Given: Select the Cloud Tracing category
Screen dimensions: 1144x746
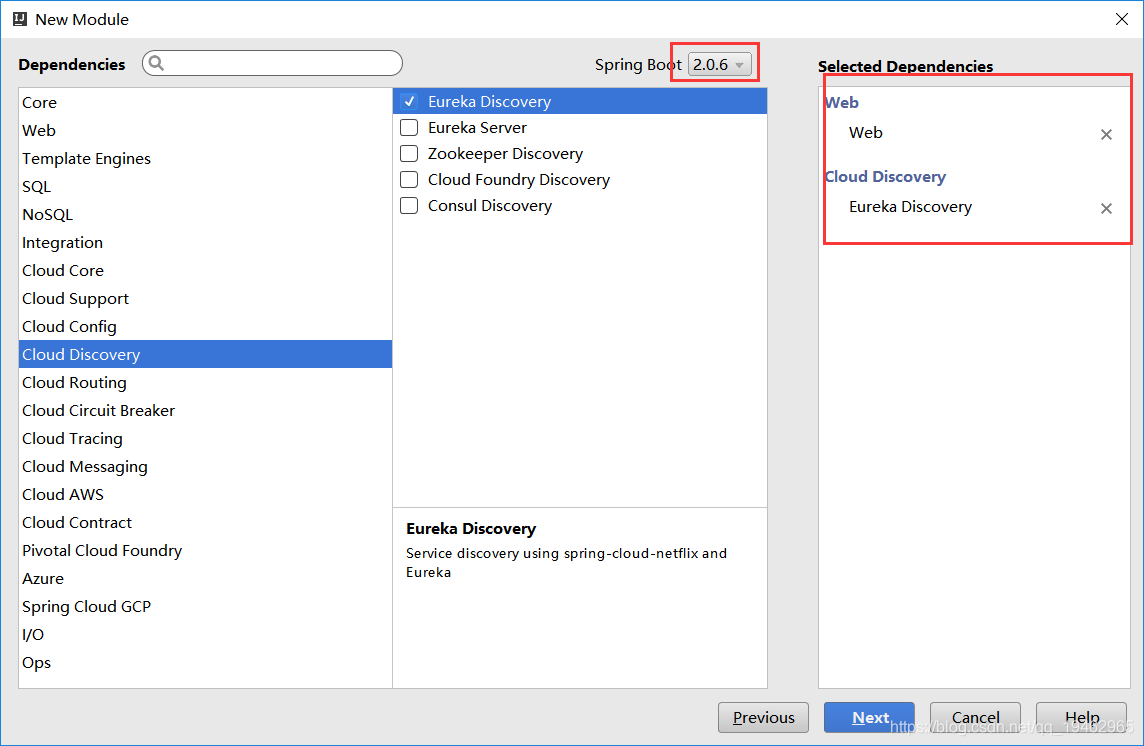Looking at the screenshot, I should click(205, 439).
